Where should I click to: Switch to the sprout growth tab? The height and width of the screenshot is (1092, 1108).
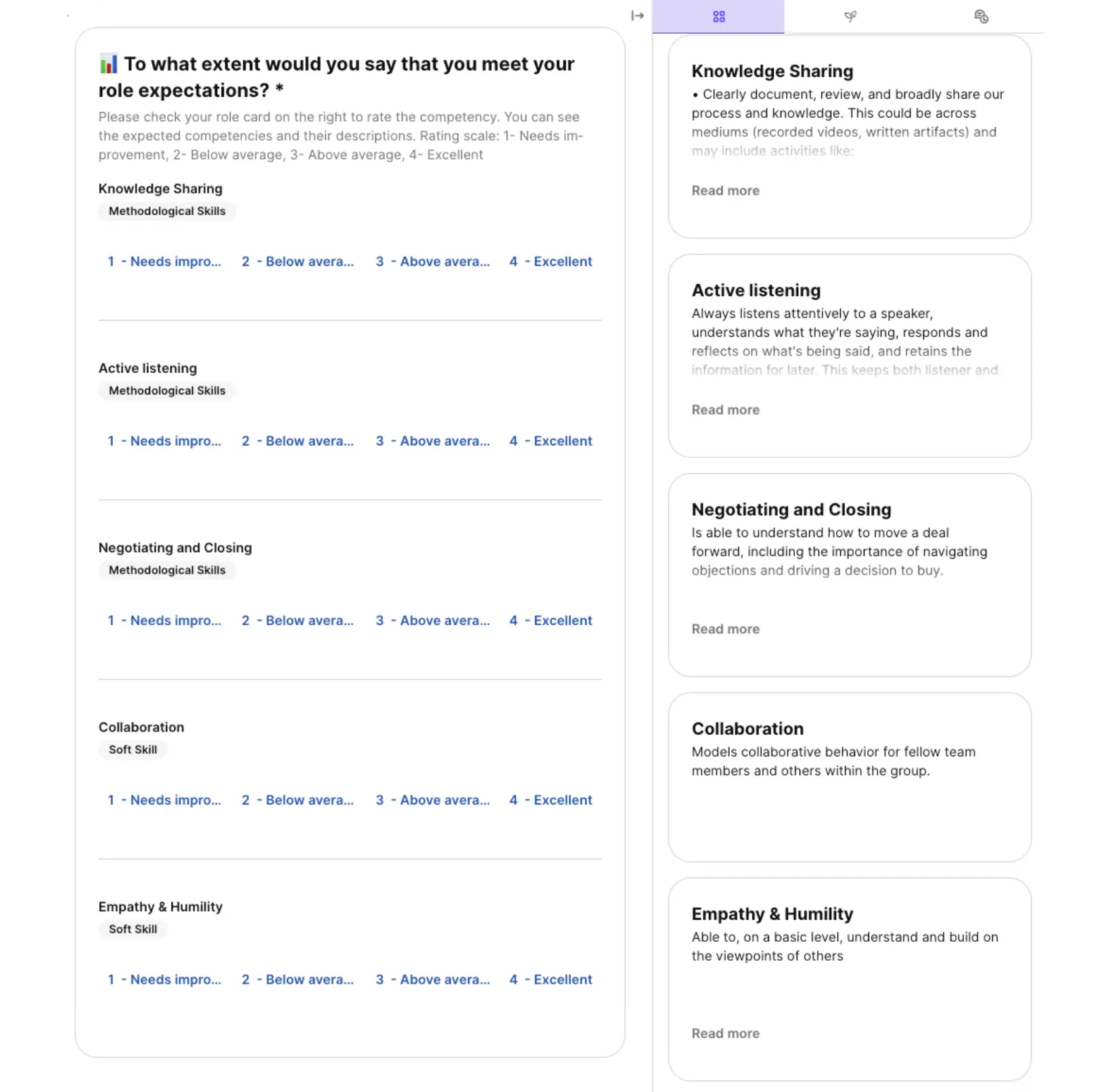(850, 16)
